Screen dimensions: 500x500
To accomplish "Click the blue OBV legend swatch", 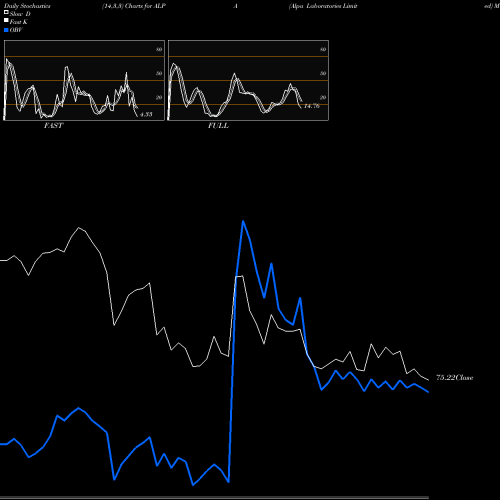I will (x=6, y=30).
